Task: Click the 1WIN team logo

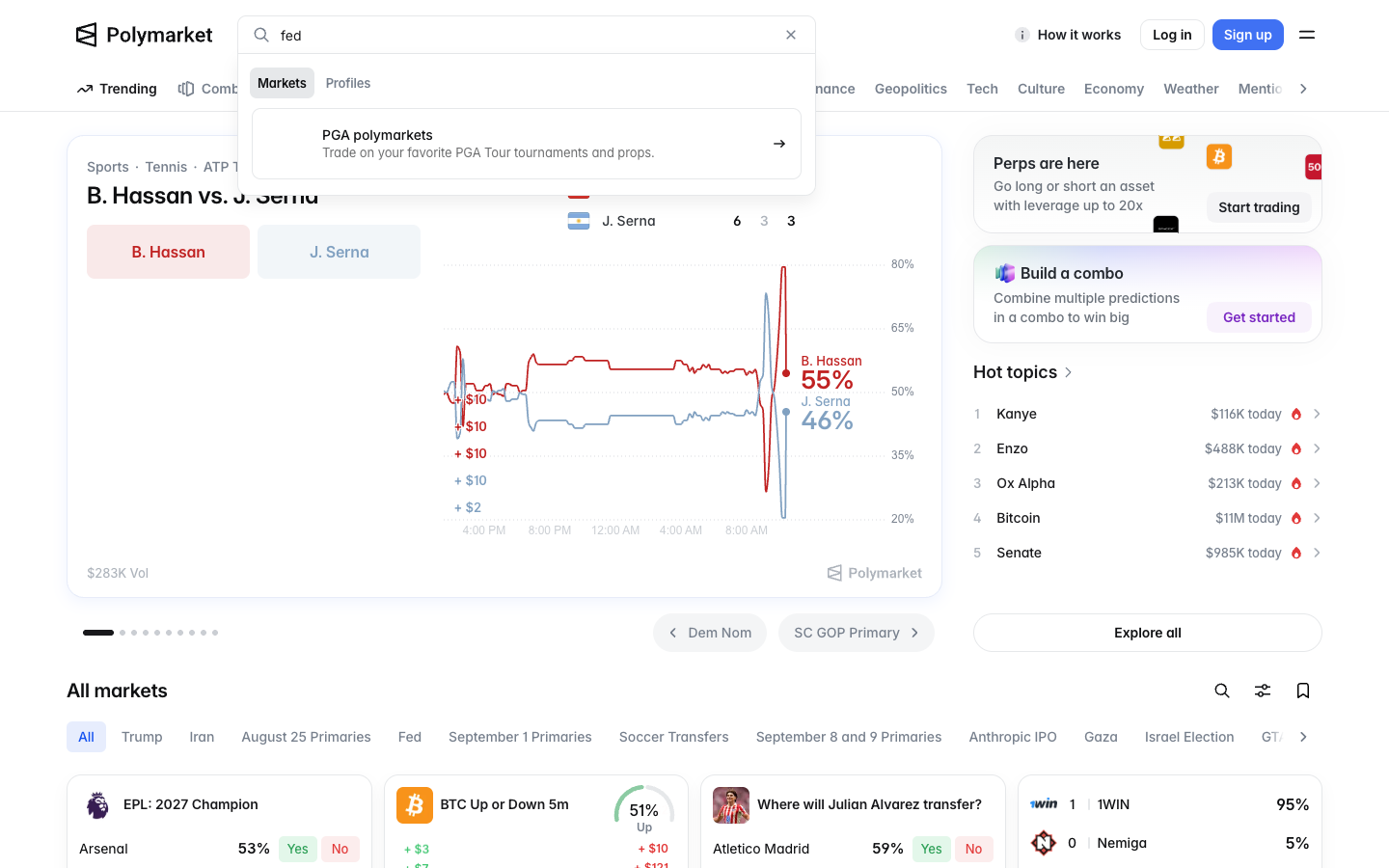Action: 1044,804
